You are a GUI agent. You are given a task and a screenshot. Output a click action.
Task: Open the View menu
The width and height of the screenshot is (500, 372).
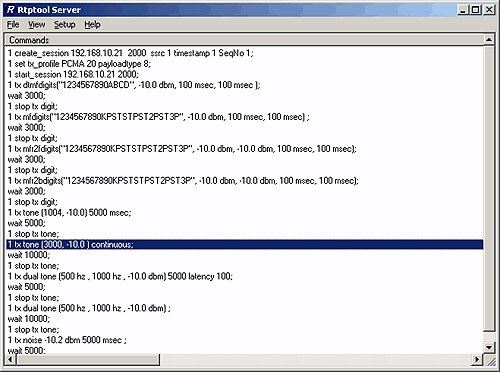pyautogui.click(x=36, y=25)
